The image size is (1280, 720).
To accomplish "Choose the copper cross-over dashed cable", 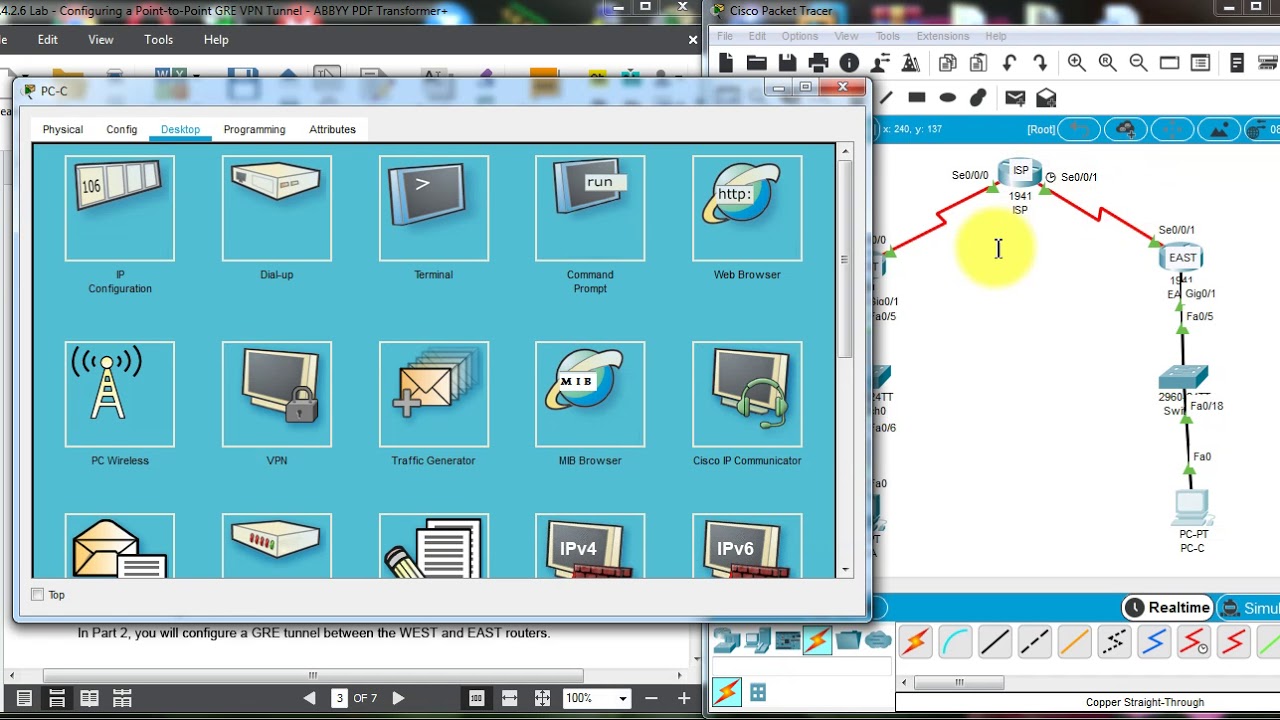I will click(1035, 641).
